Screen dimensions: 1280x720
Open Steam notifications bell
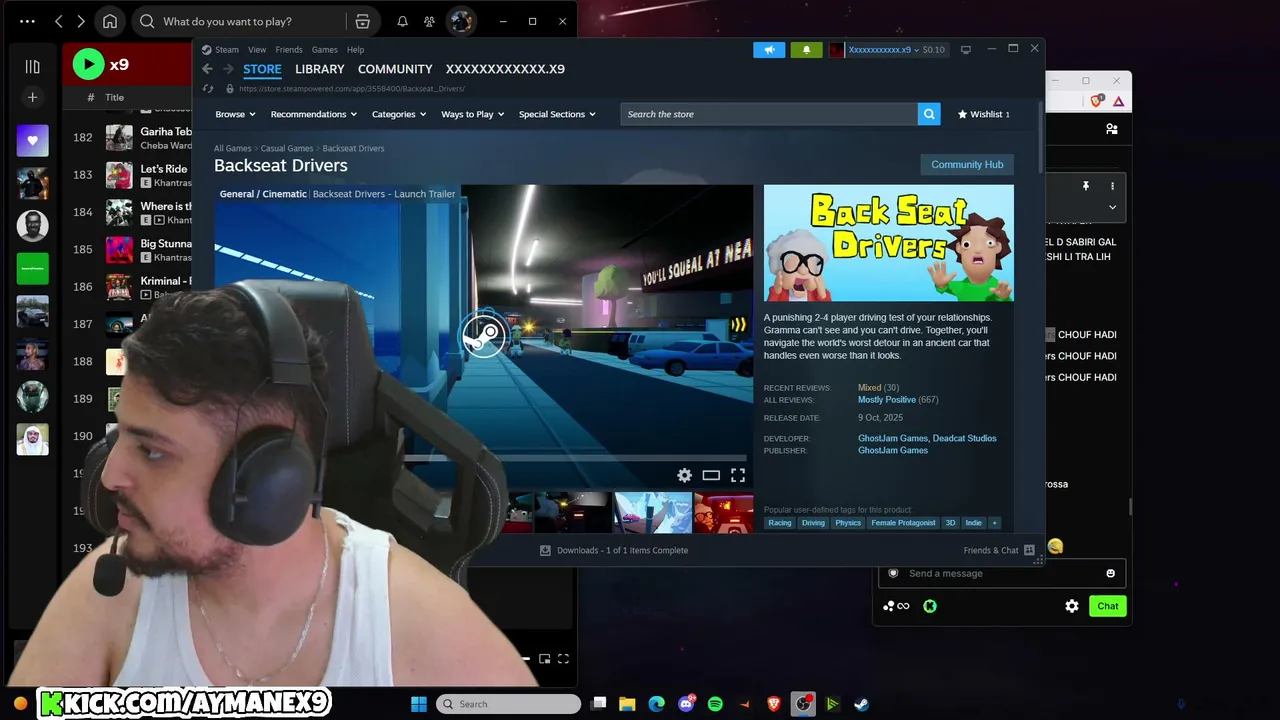pyautogui.click(x=806, y=50)
